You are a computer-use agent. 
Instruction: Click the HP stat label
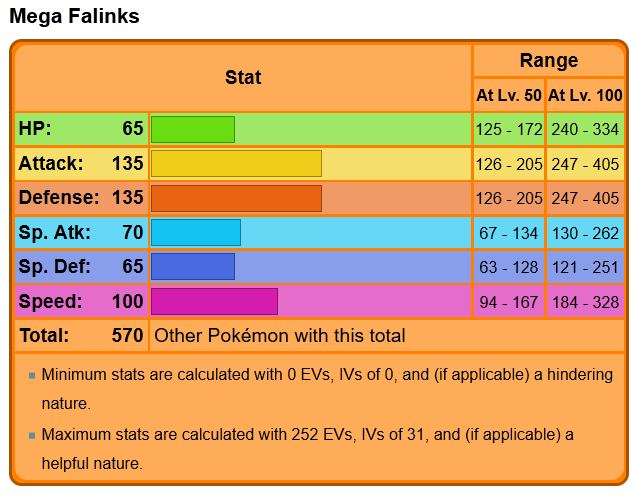[x=35, y=129]
